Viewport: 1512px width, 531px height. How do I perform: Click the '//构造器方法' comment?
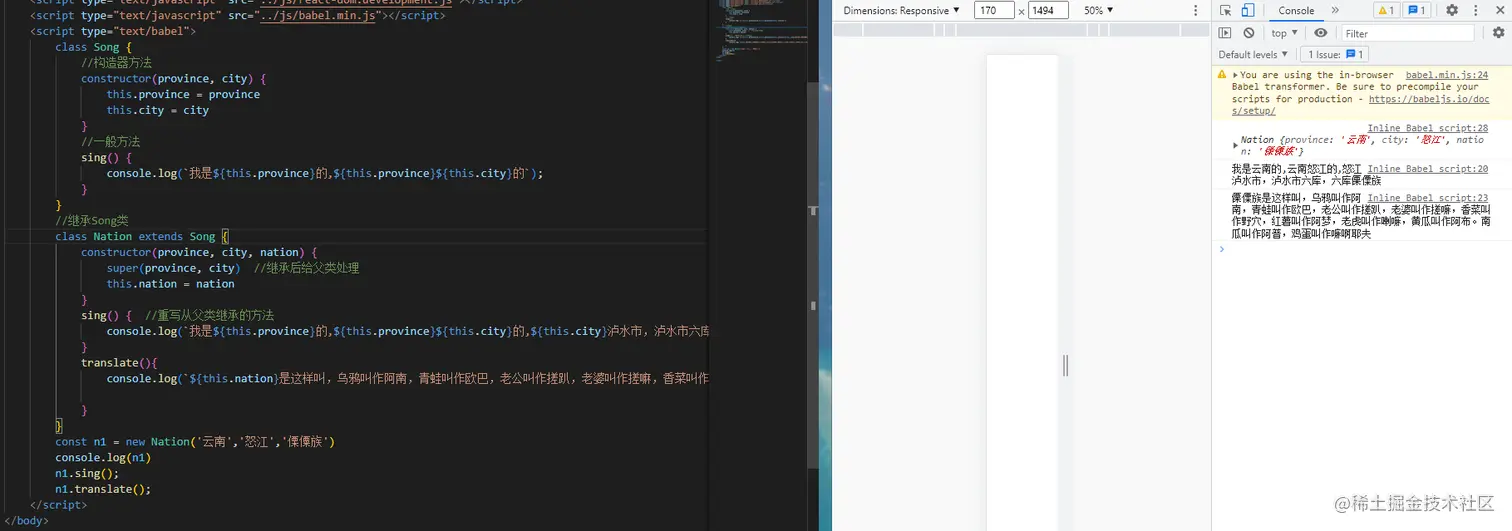pyautogui.click(x=116, y=62)
